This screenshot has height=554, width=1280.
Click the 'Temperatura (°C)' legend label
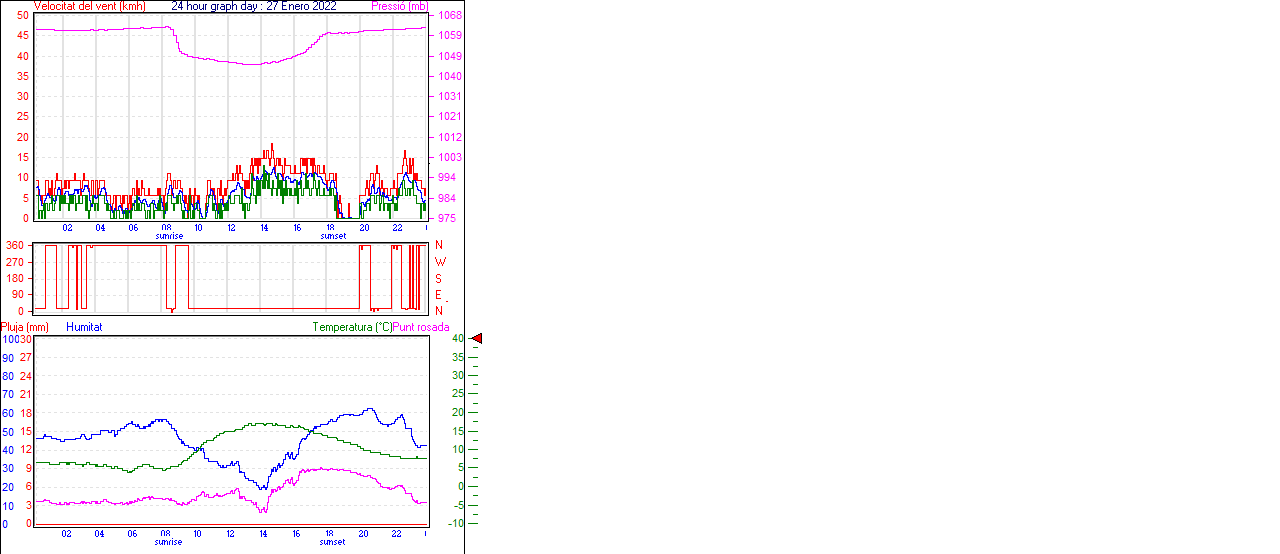click(352, 327)
